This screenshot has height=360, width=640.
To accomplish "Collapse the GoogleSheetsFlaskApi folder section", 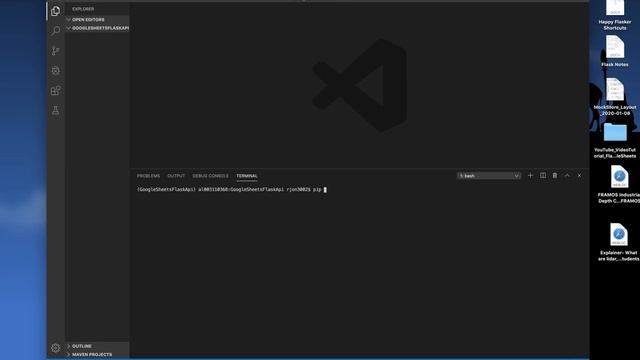I will (97, 28).
